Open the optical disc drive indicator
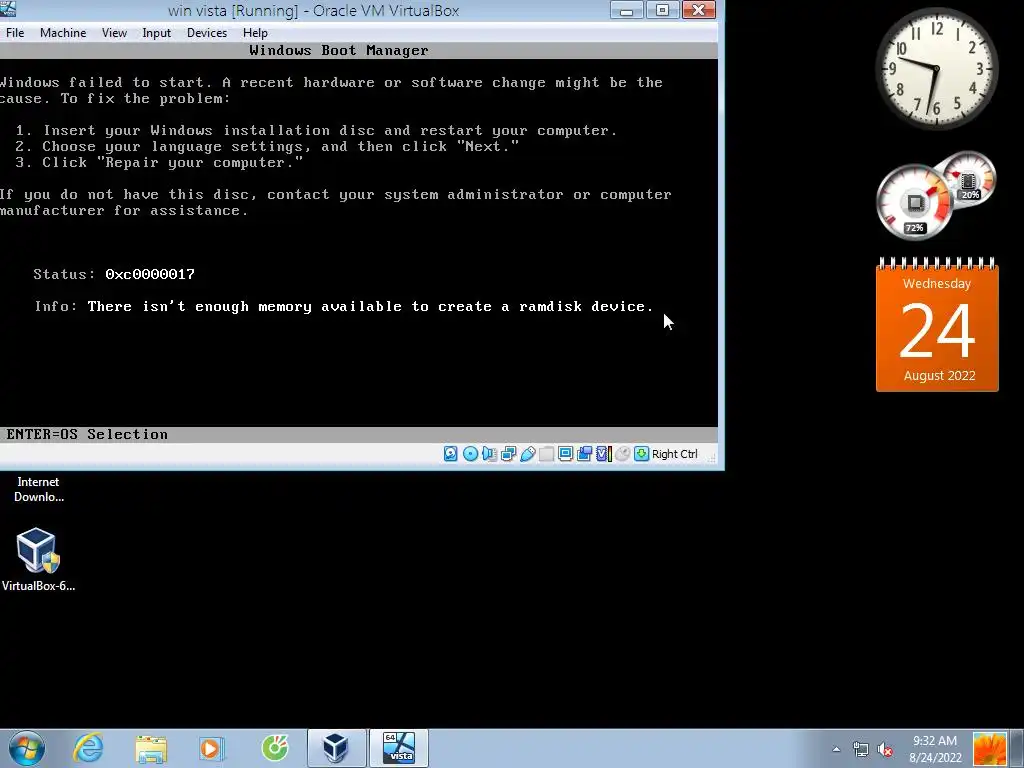Viewport: 1024px width, 768px height. point(470,454)
